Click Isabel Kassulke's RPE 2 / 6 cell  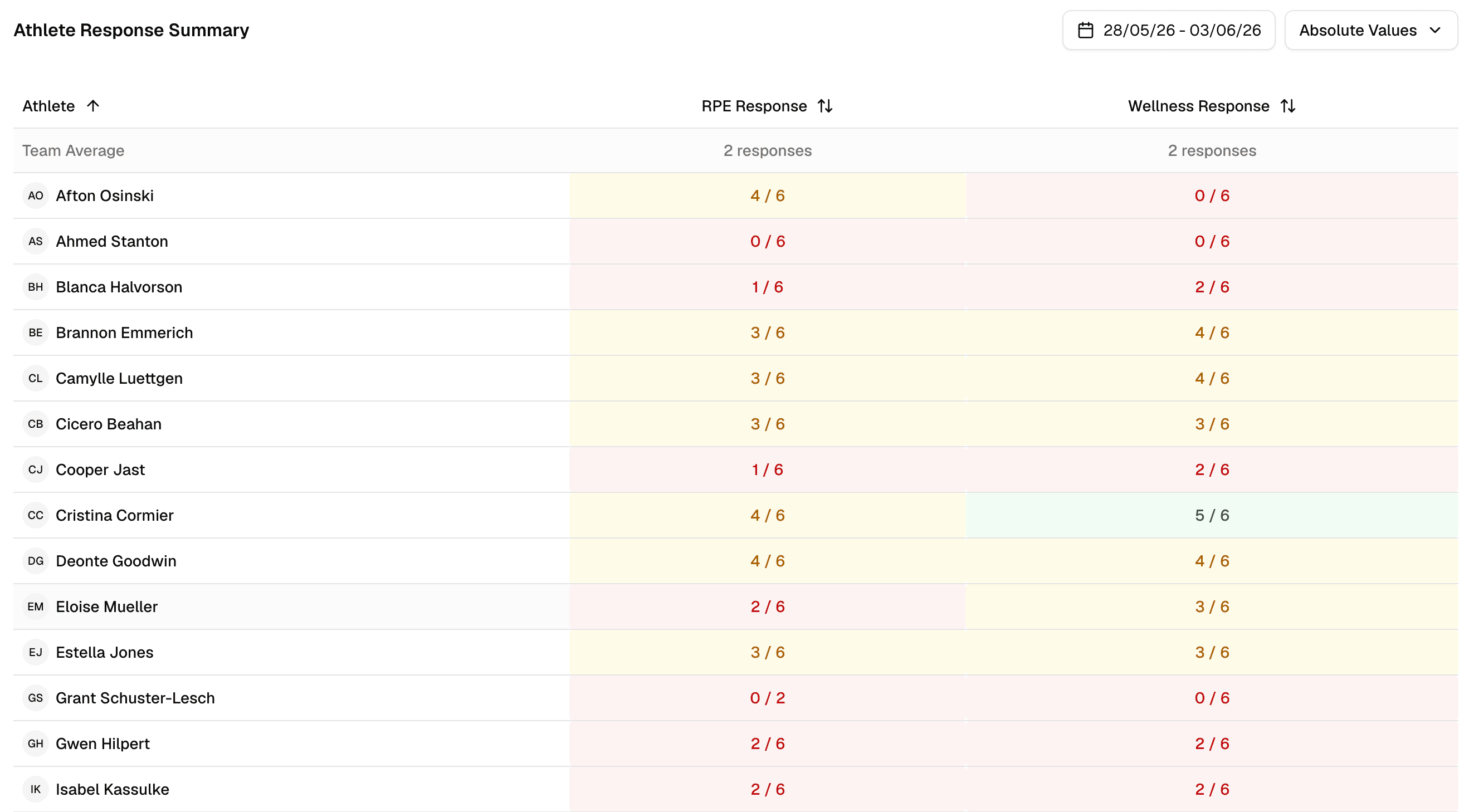(768, 789)
